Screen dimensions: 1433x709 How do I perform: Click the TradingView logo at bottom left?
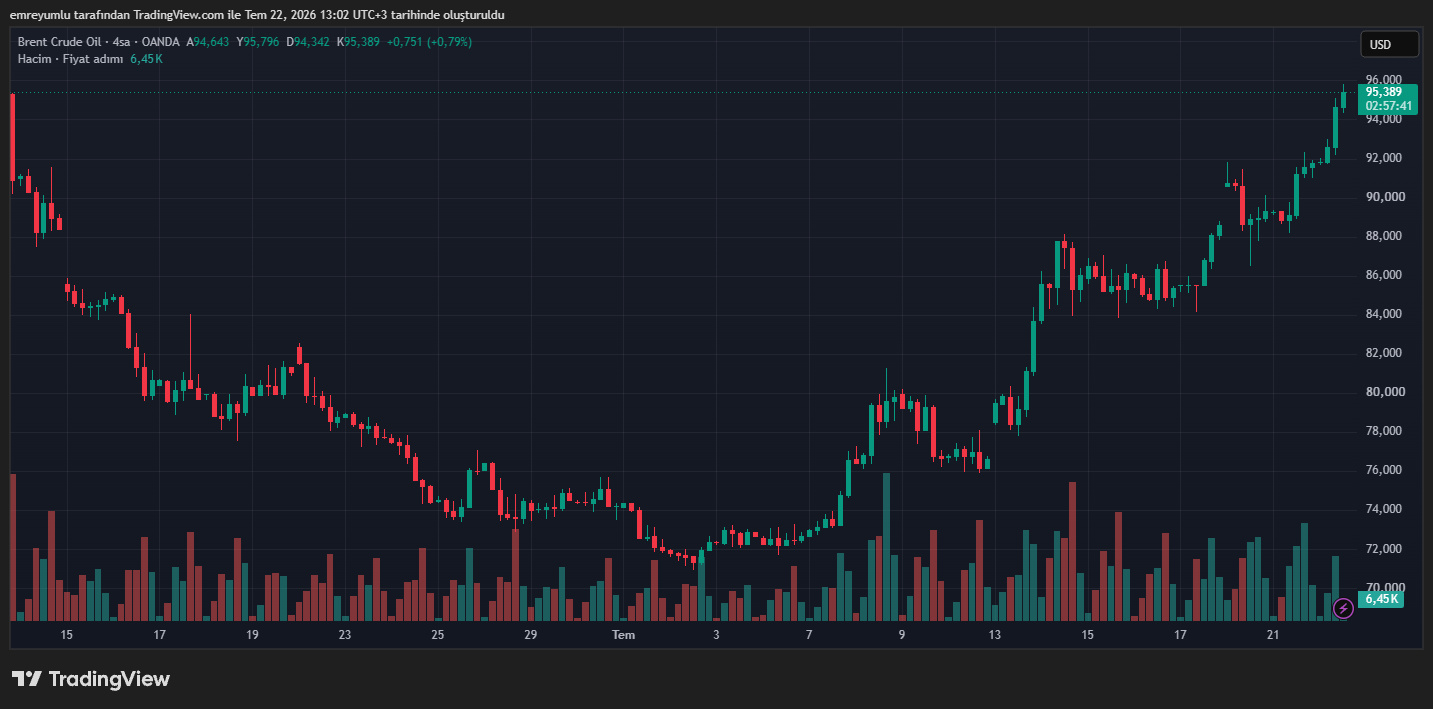(x=91, y=679)
